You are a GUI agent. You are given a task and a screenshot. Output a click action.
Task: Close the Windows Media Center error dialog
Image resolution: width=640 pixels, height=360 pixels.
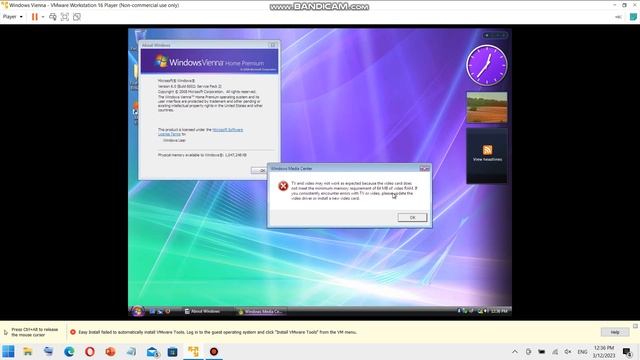point(424,168)
